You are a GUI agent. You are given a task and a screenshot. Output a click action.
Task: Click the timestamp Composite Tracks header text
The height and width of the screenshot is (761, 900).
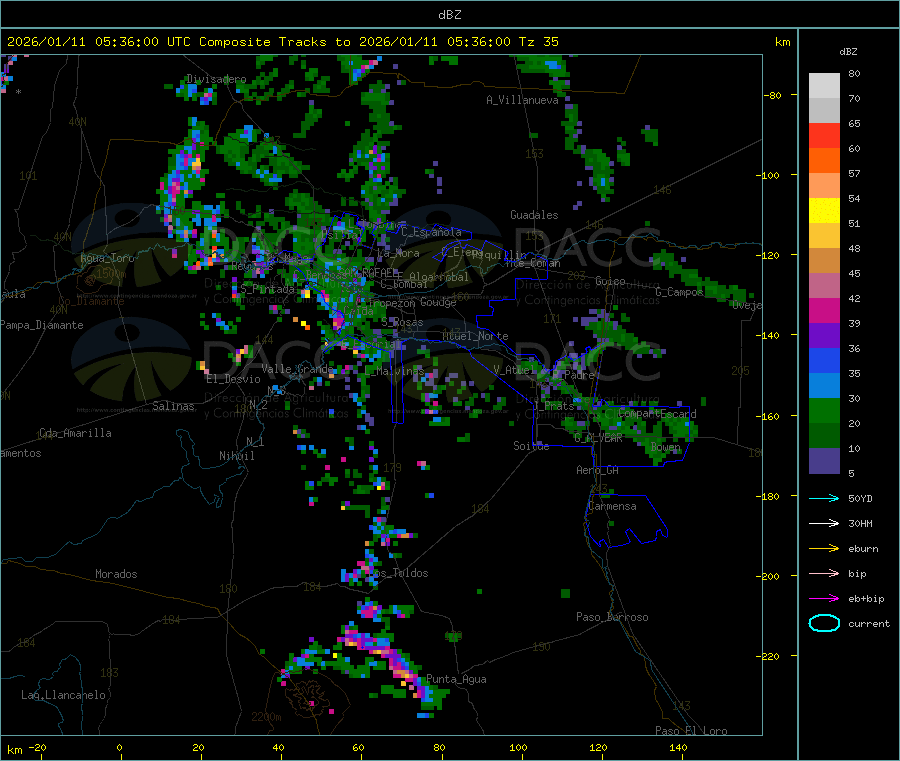[x=282, y=42]
